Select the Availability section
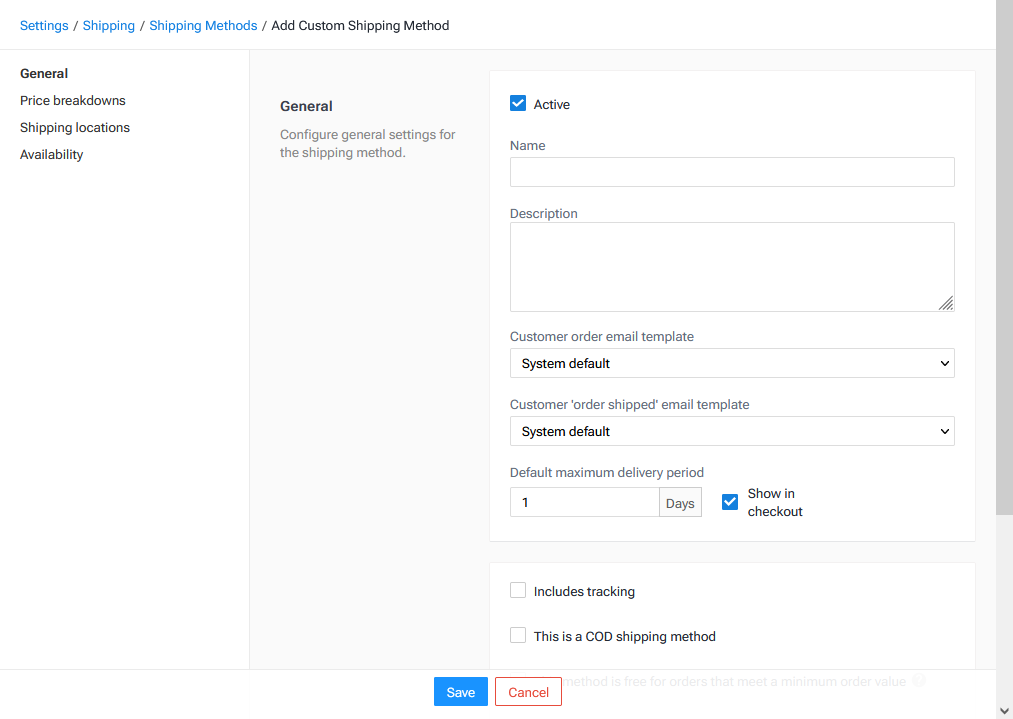 pos(51,154)
